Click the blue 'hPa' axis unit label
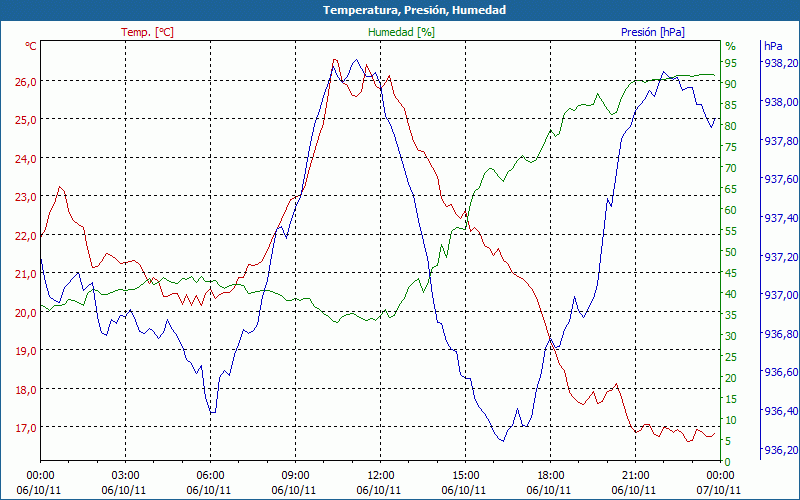Screen dimensions: 800x500 [x=773, y=46]
